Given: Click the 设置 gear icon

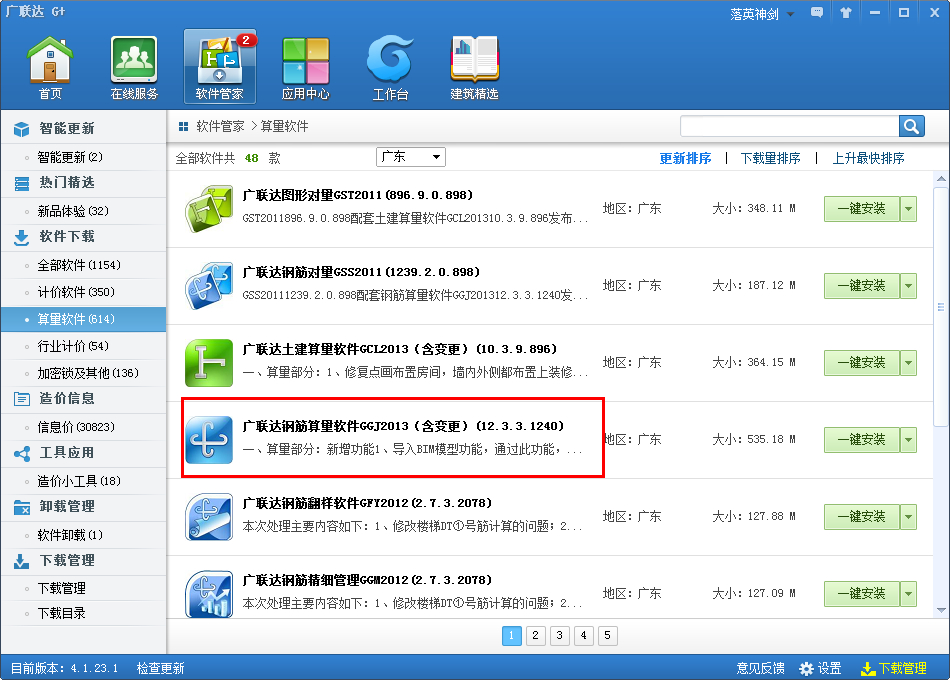Looking at the screenshot, I should [806, 668].
